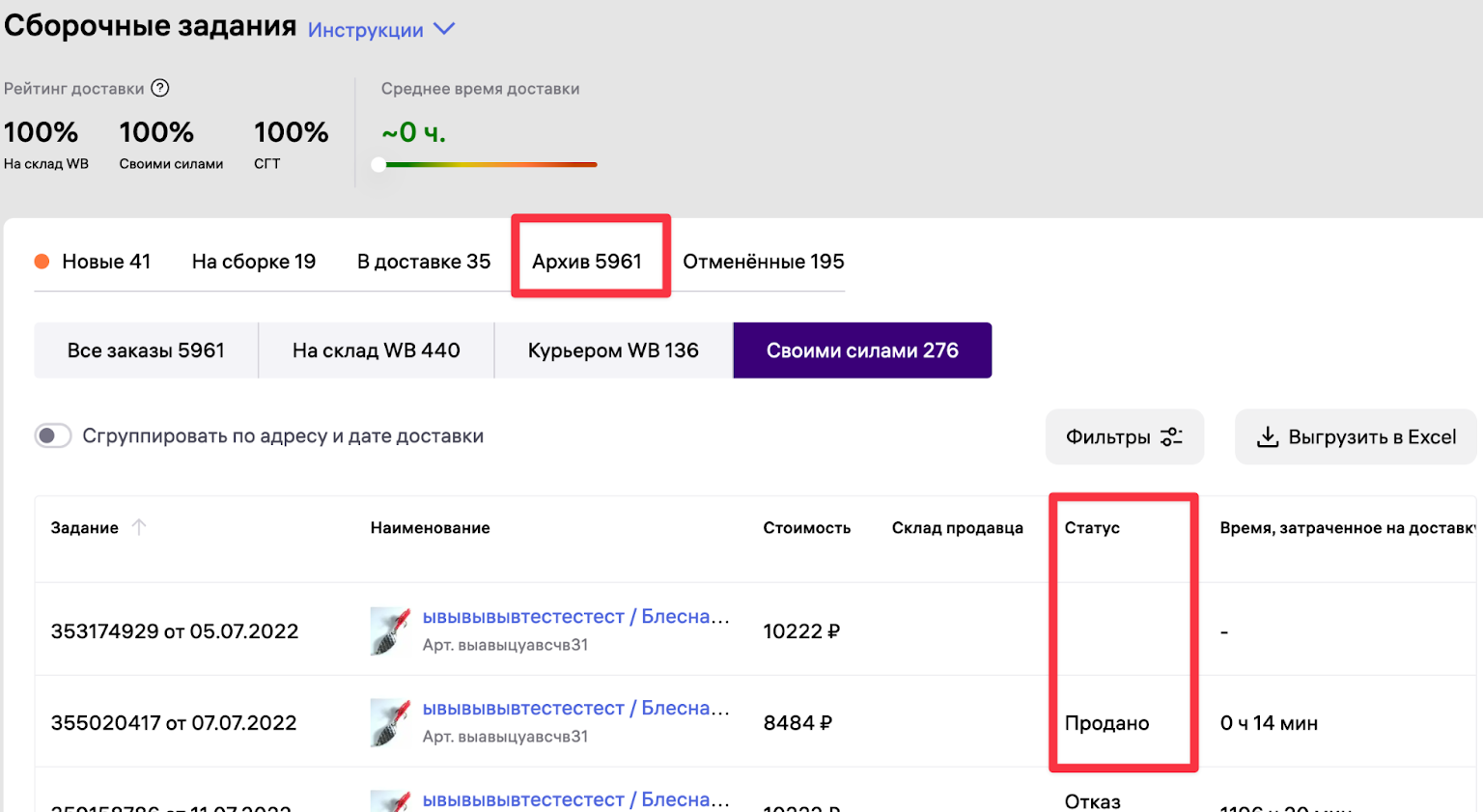This screenshot has height=812, width=1483.
Task: Click the ~0 ч. average time value
Action: pyautogui.click(x=413, y=132)
